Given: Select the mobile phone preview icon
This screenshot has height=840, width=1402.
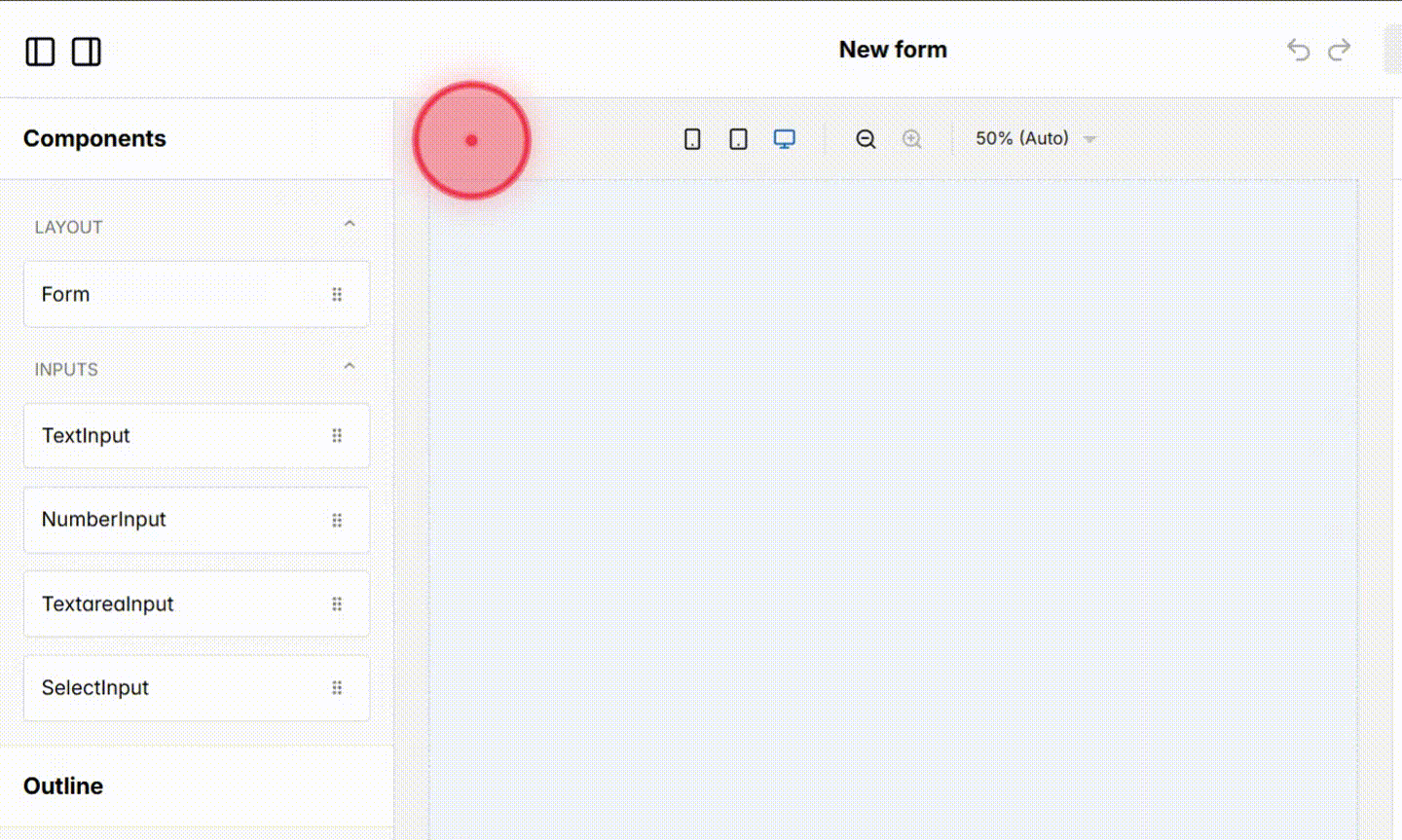Looking at the screenshot, I should 691,138.
